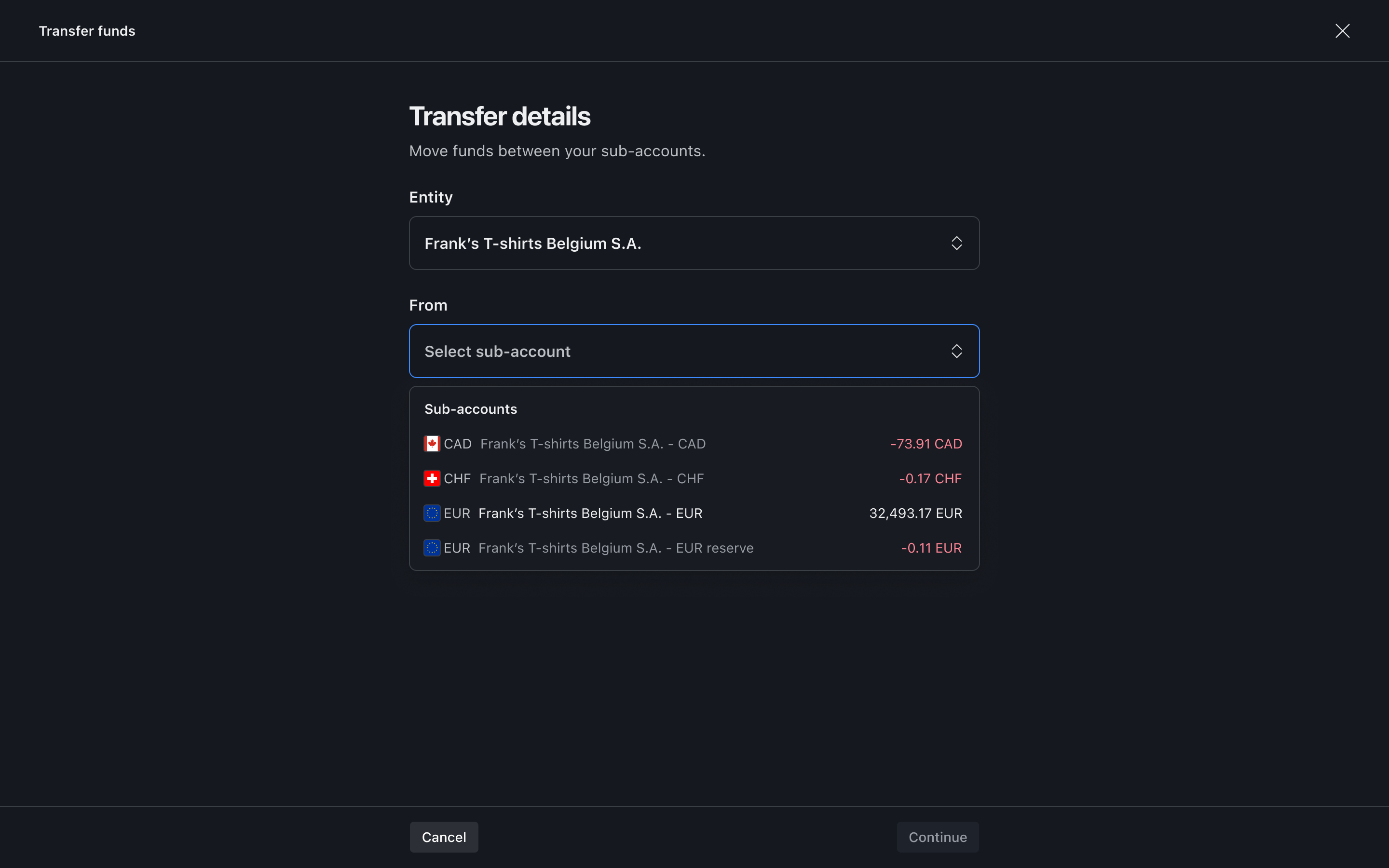The image size is (1389, 868).
Task: Click the Swiss flag icon
Action: point(432,478)
